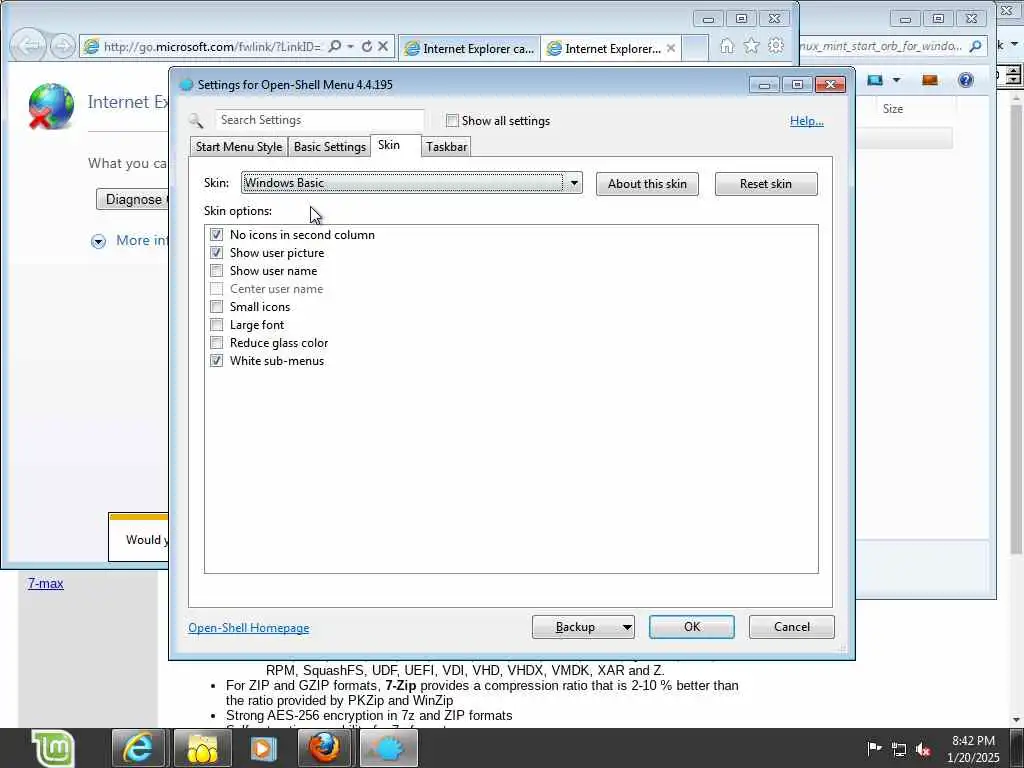
Task: Click the Linux Mint start orb
Action: 54,748
